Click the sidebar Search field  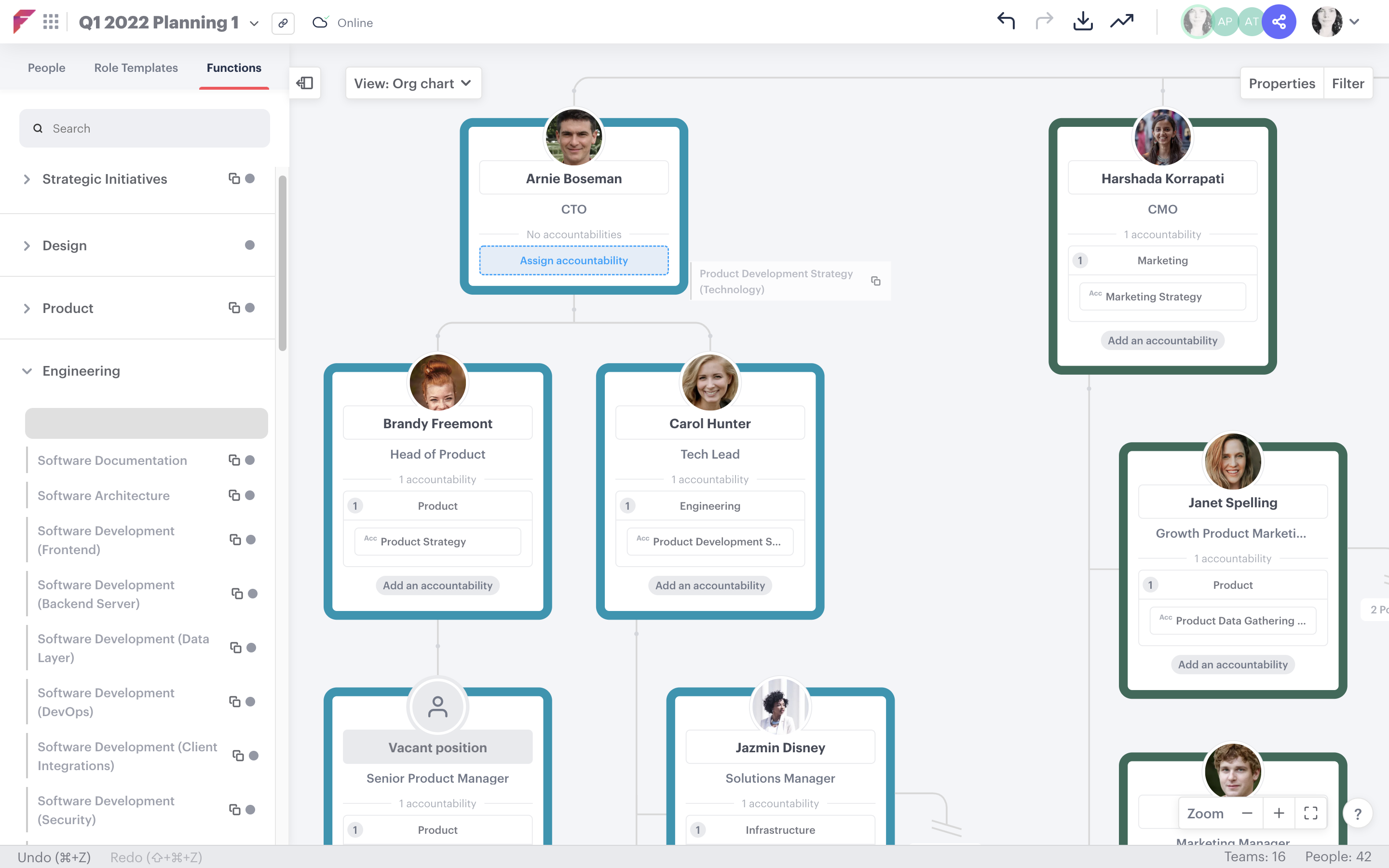click(144, 128)
